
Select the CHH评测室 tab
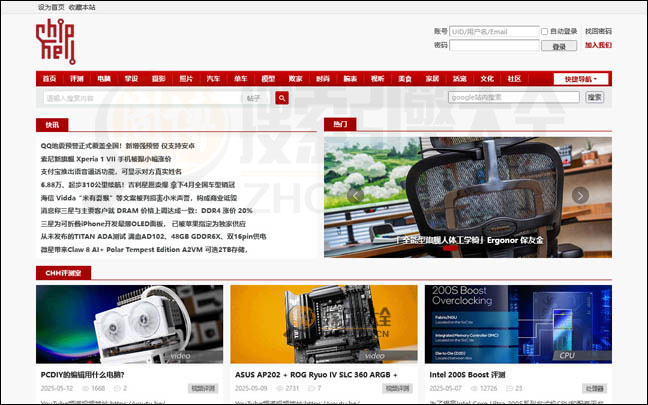[63, 273]
